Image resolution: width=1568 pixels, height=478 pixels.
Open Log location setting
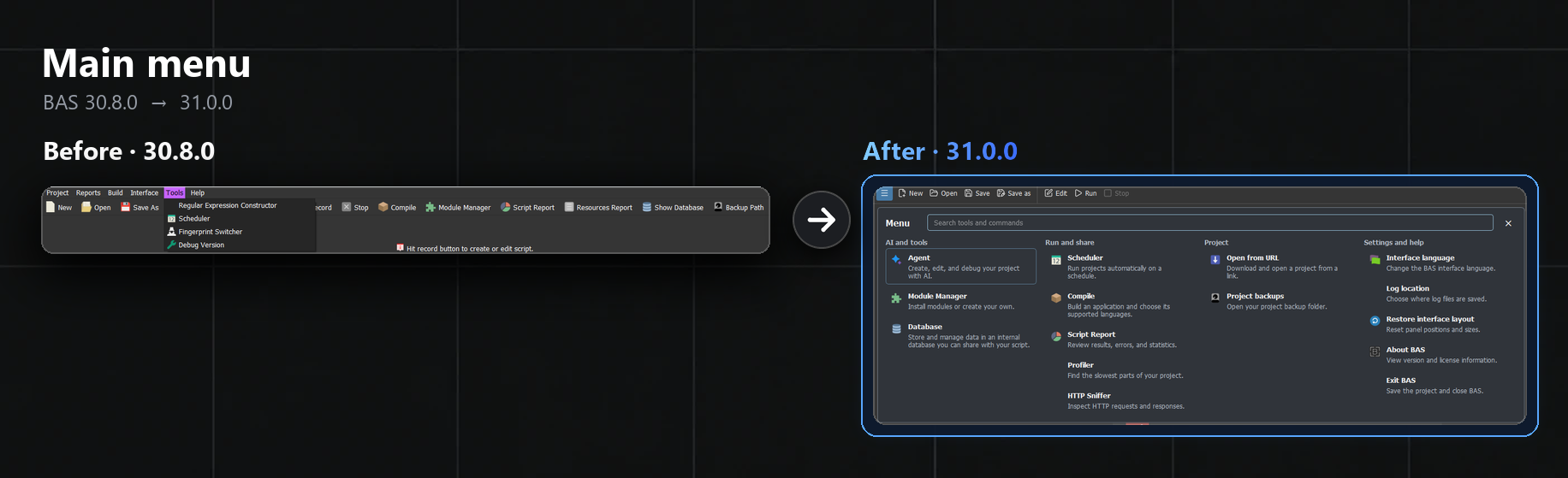(x=1436, y=293)
